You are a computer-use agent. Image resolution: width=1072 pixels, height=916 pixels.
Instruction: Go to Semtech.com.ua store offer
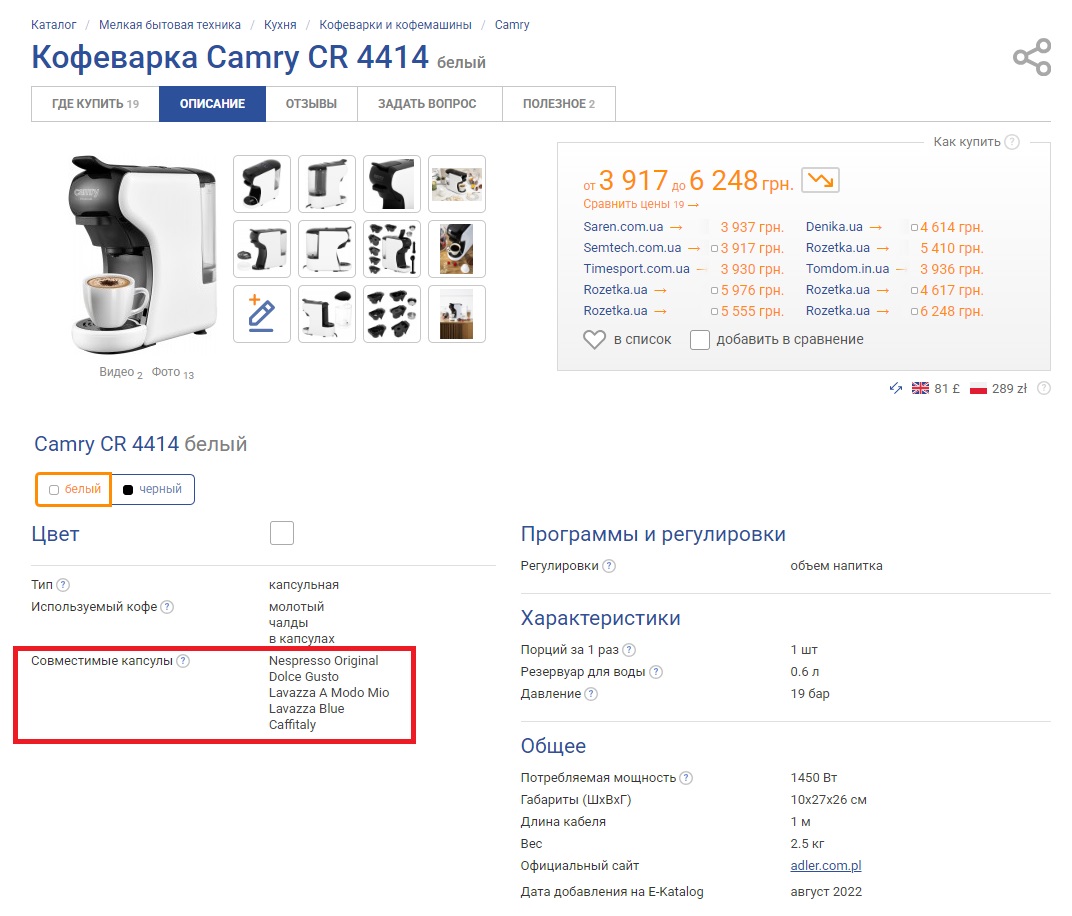[x=632, y=248]
